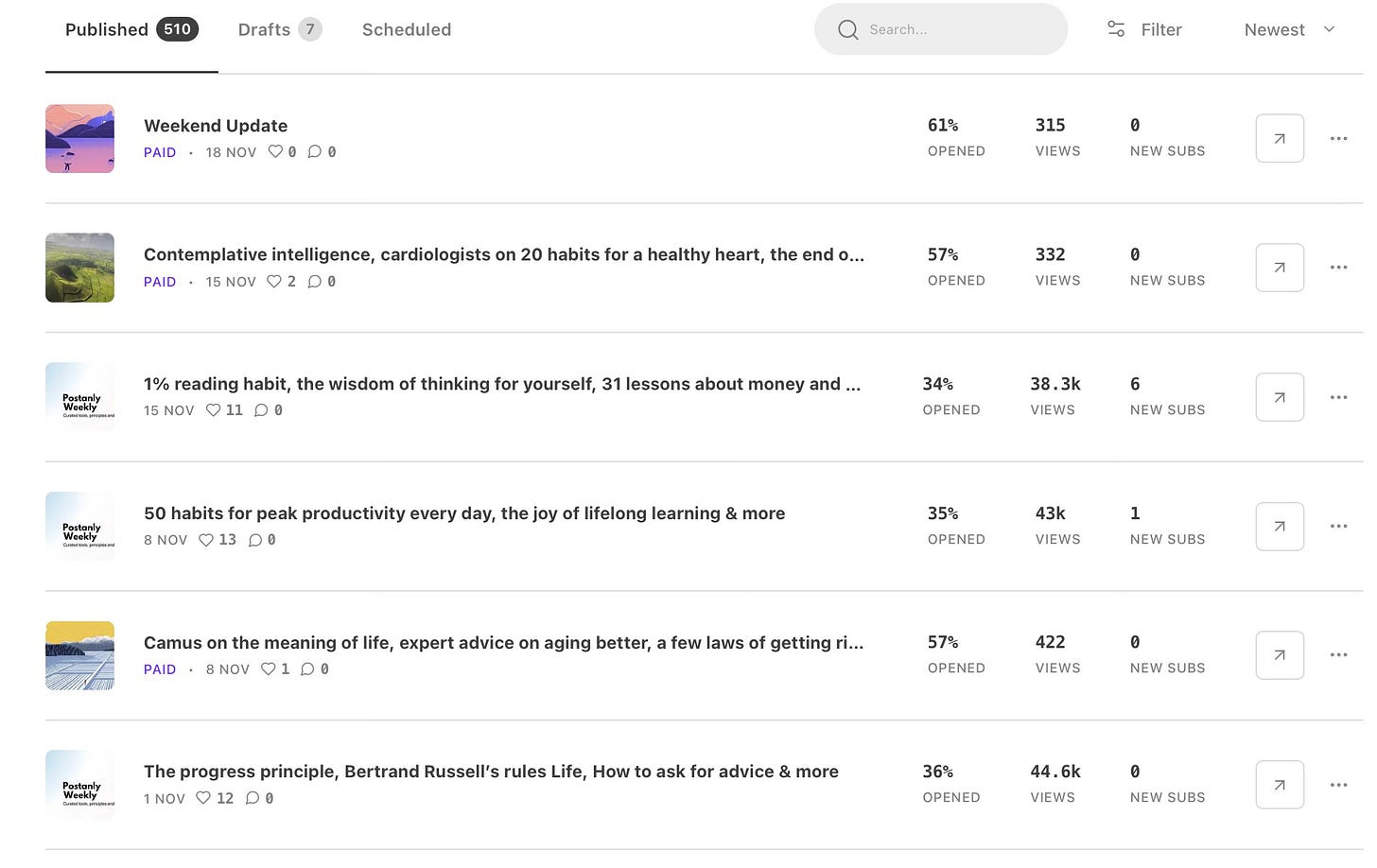Switch to the Scheduled tab
The image size is (1377, 868).
406,29
